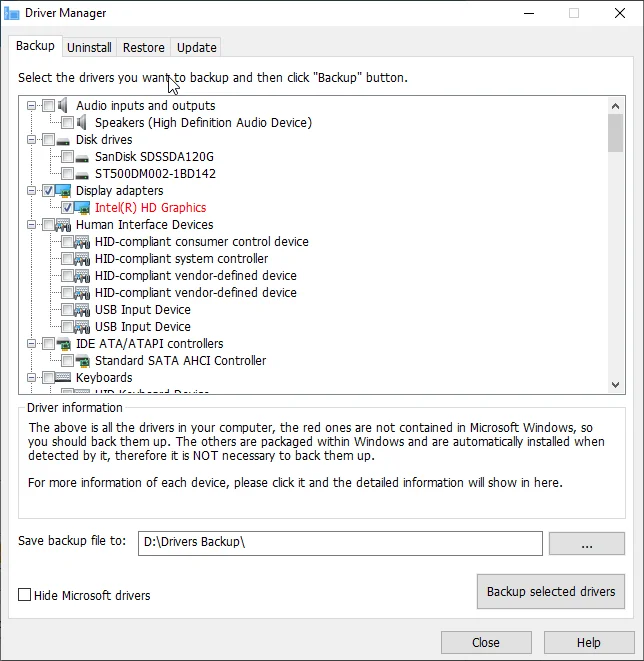This screenshot has width=644, height=661.
Task: Tick the HID-compliant consumer control device checkbox
Action: pos(67,242)
